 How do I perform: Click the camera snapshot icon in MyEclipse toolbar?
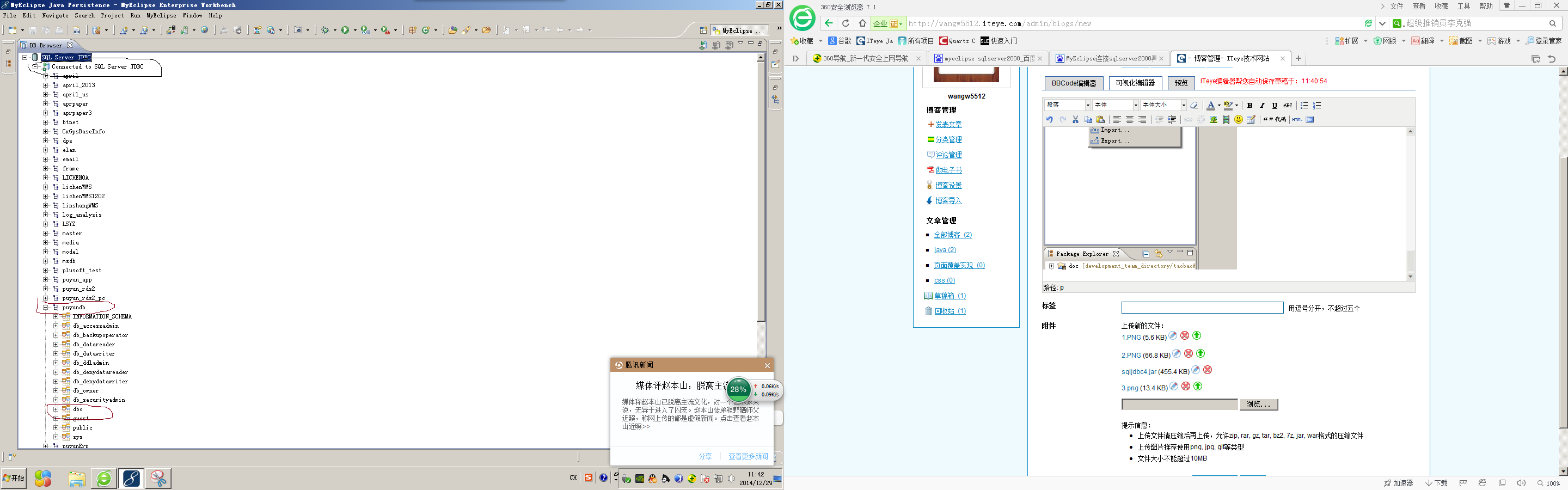tap(298, 30)
